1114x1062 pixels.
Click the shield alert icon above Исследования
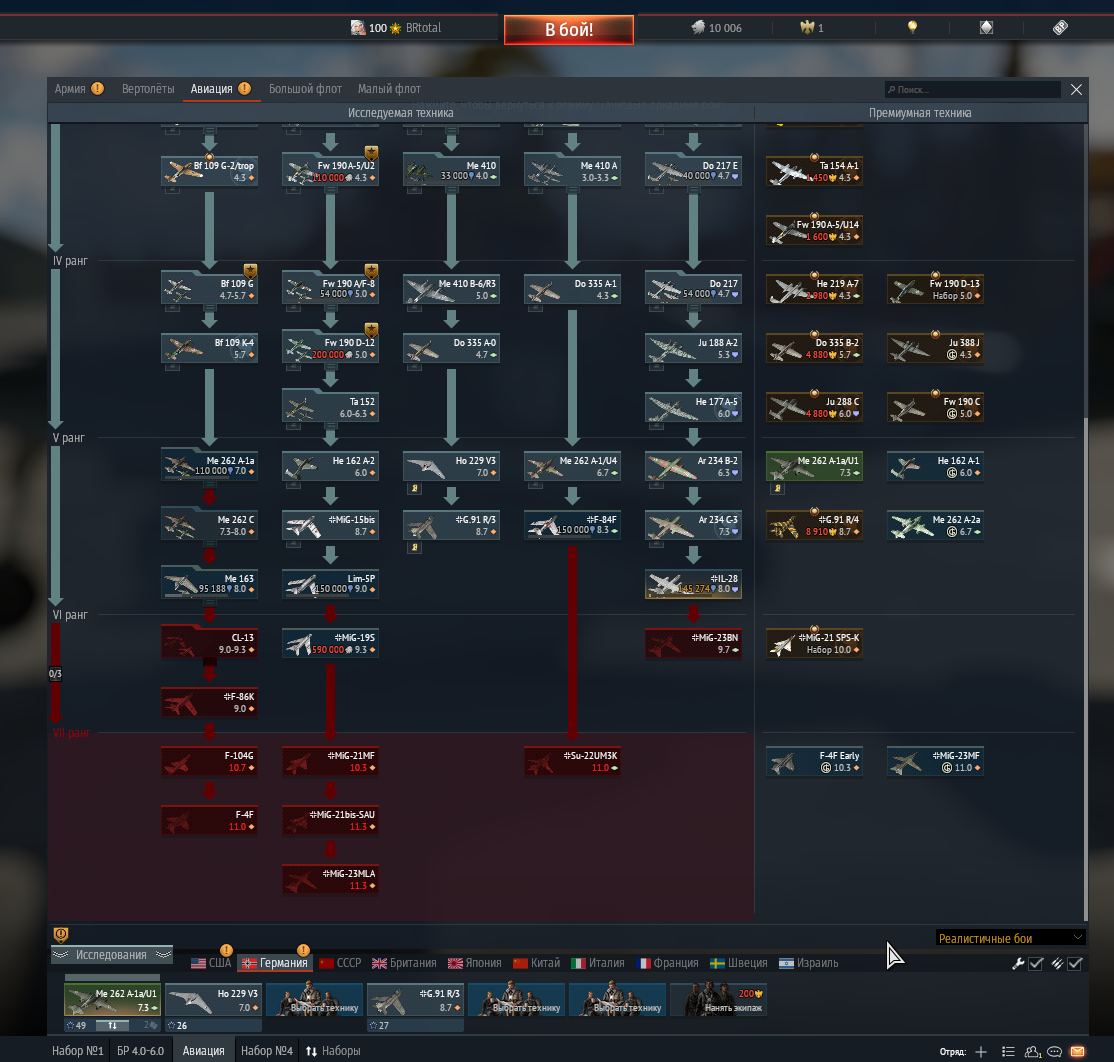click(x=61, y=934)
